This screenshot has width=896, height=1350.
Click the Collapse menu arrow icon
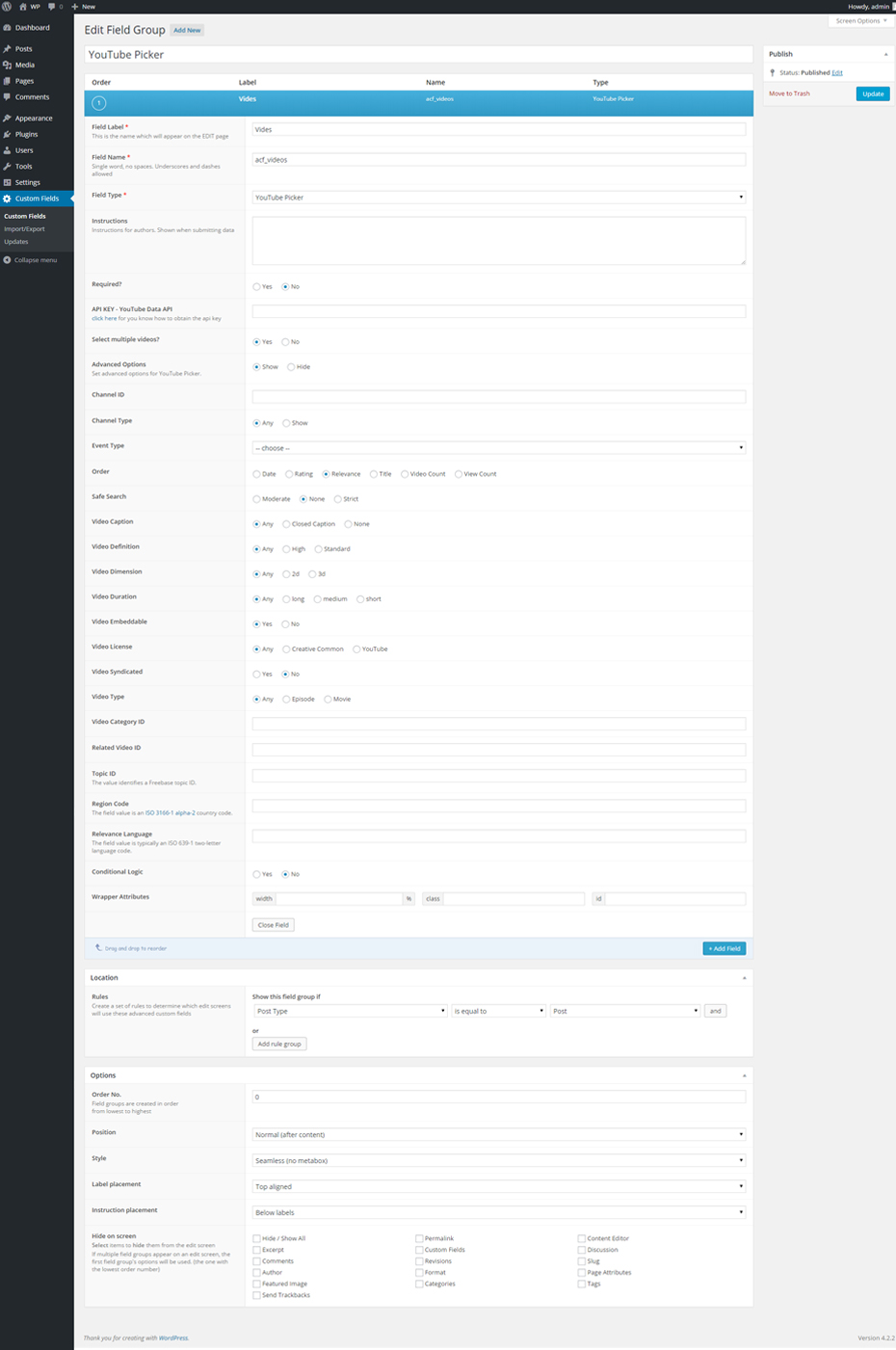(7, 260)
